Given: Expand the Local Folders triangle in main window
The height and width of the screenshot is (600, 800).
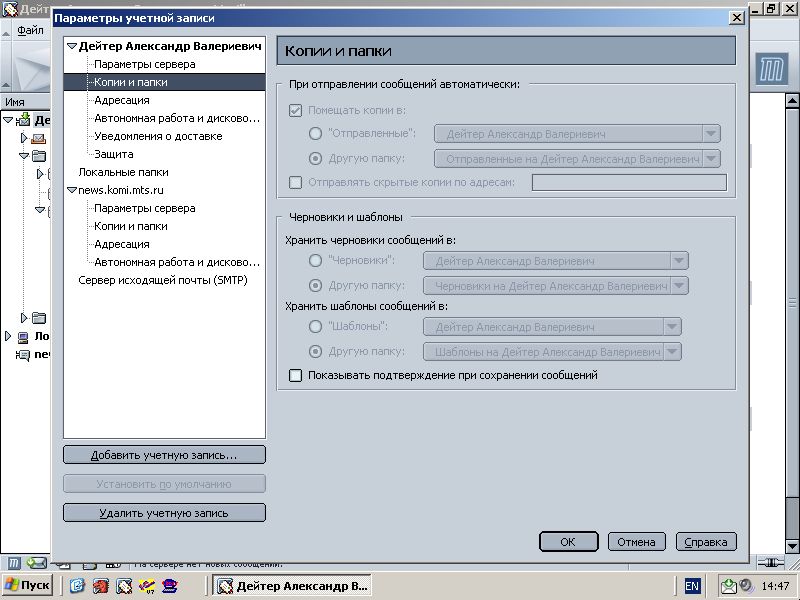Looking at the screenshot, I should pos(8,336).
